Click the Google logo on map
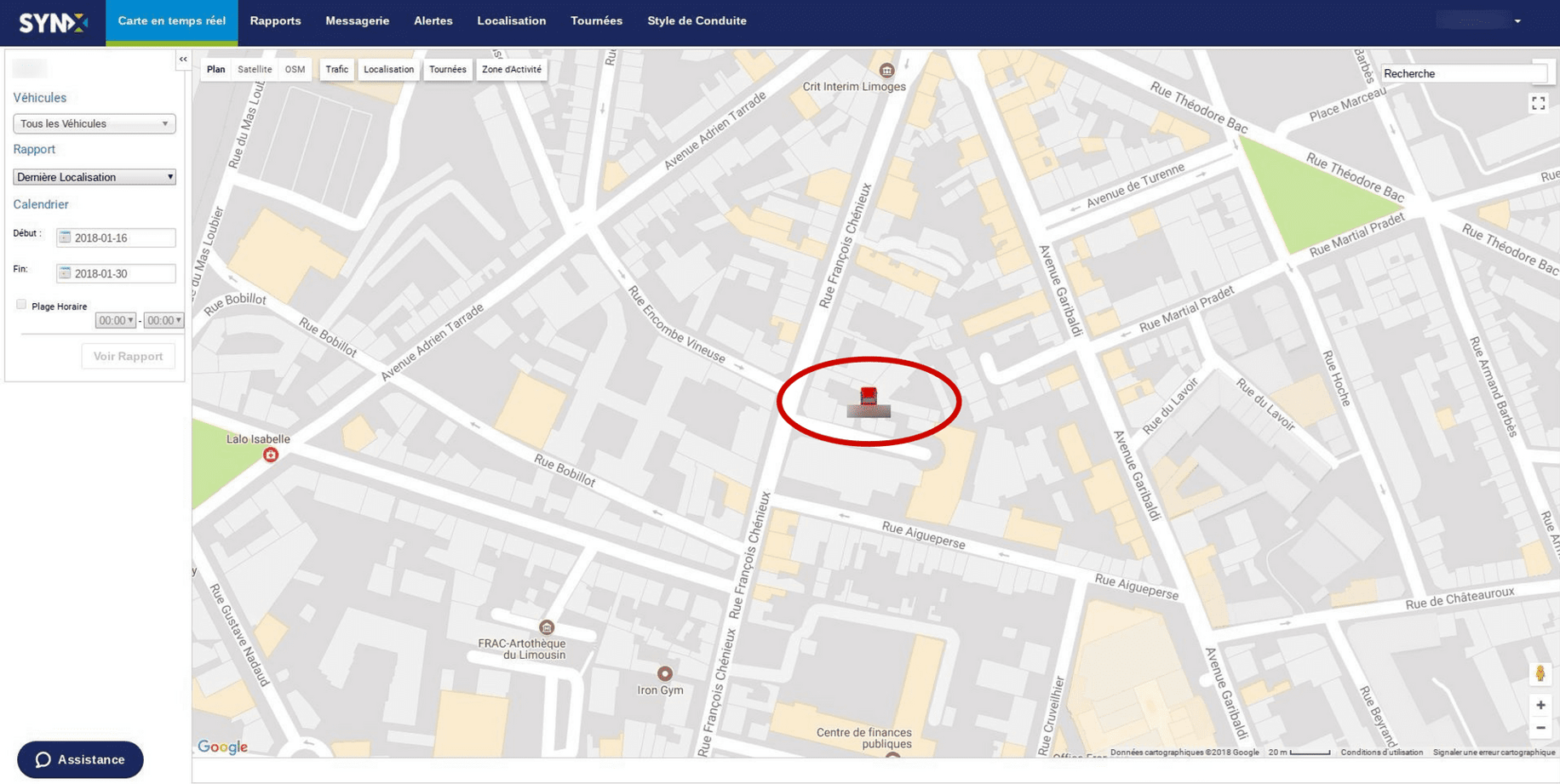This screenshot has width=1560, height=784. tap(223, 747)
